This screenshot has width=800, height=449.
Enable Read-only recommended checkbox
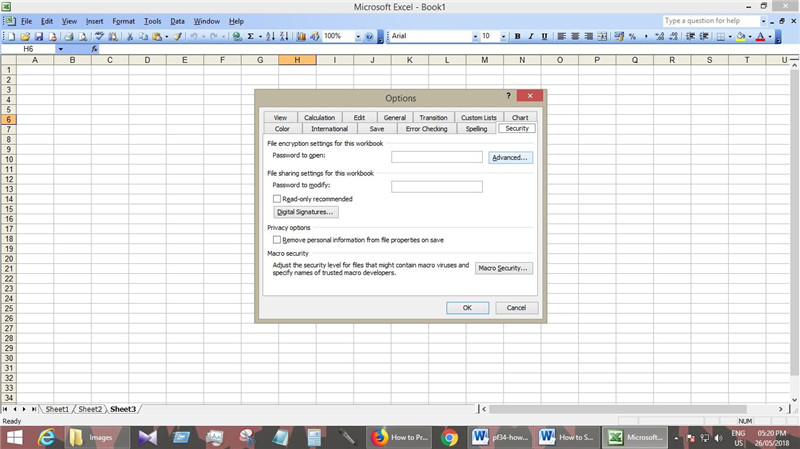pos(277,198)
